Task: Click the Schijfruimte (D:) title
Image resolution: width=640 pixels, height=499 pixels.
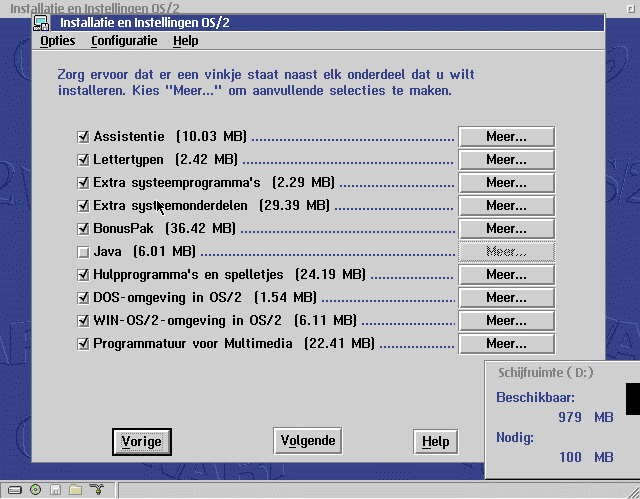Action: [546, 373]
